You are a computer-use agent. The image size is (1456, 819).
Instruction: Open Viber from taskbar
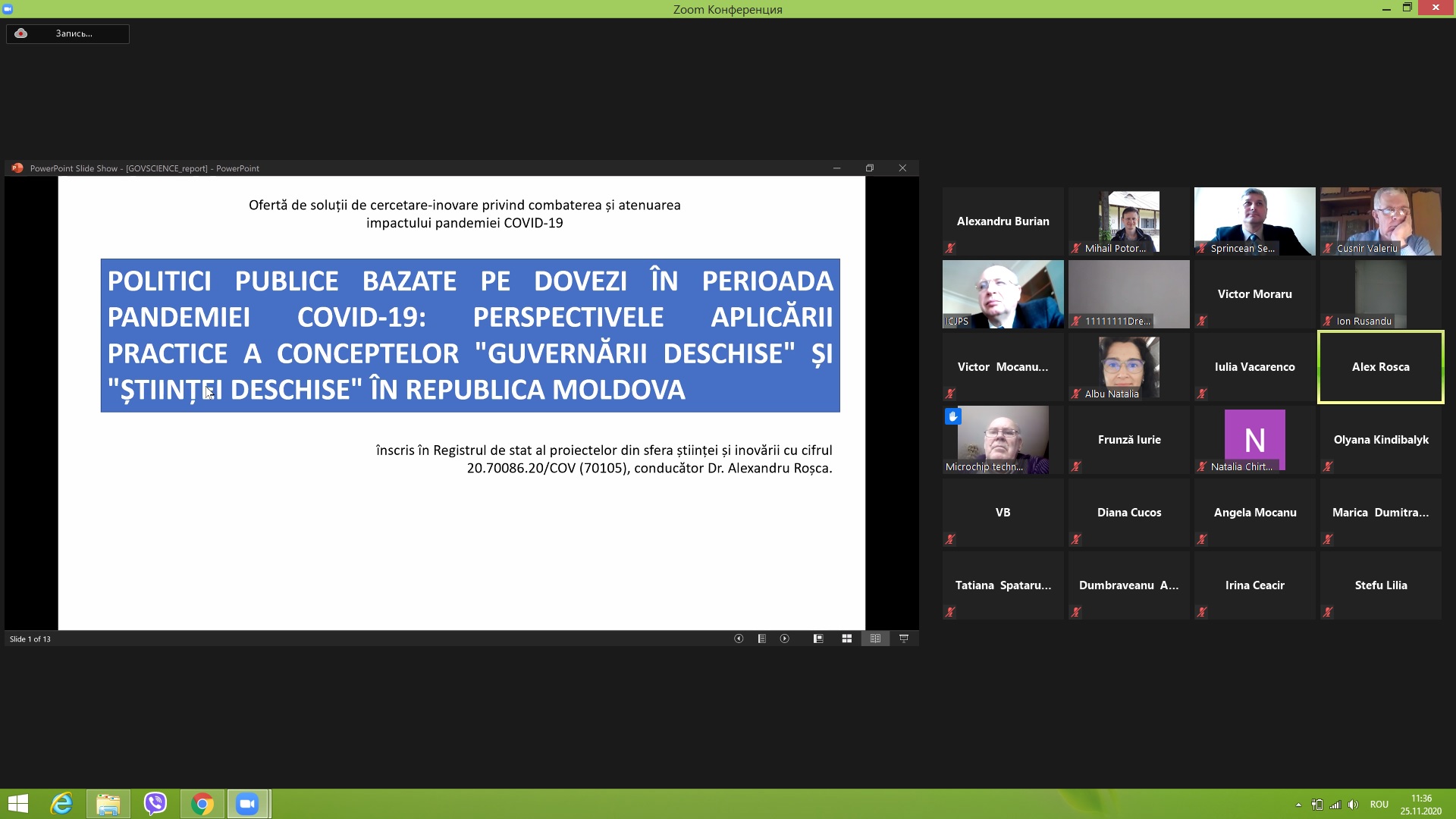click(155, 804)
